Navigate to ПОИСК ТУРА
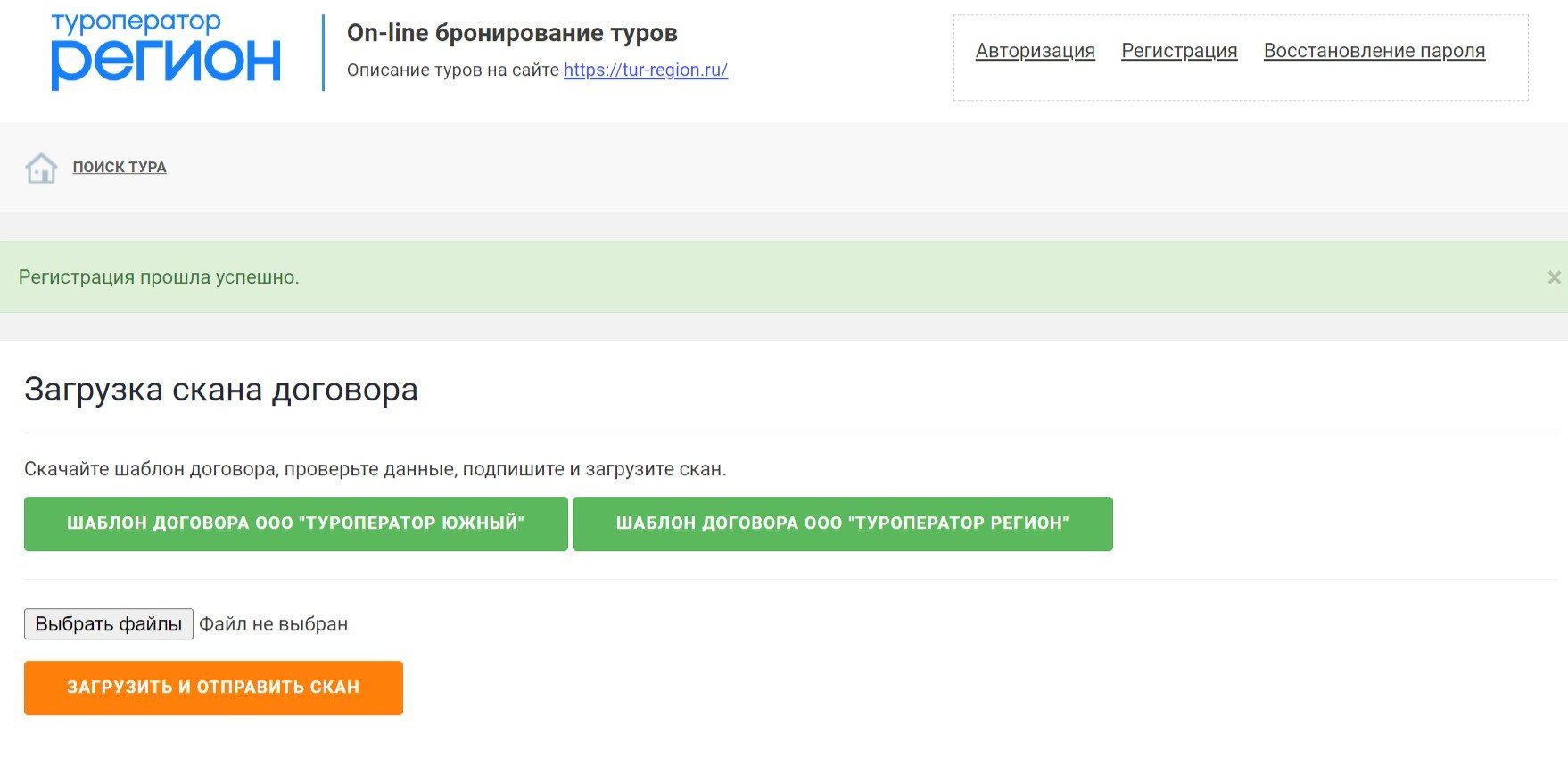 [120, 168]
